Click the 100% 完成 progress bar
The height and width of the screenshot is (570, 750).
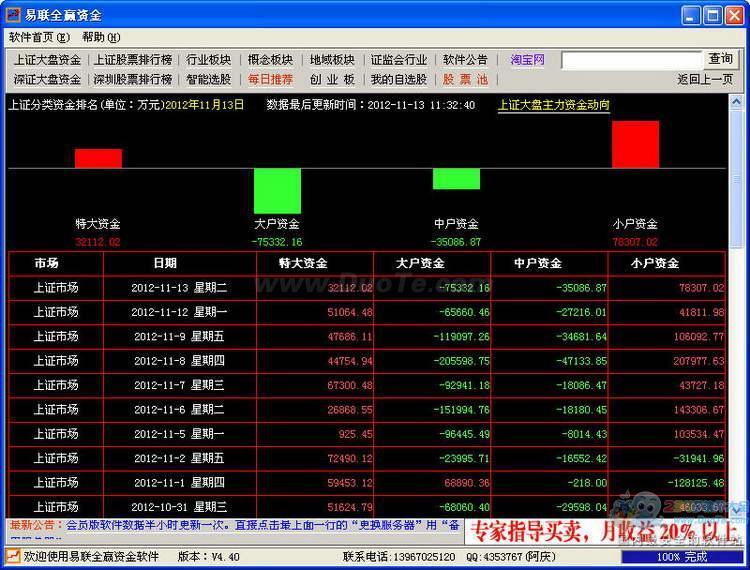682,557
